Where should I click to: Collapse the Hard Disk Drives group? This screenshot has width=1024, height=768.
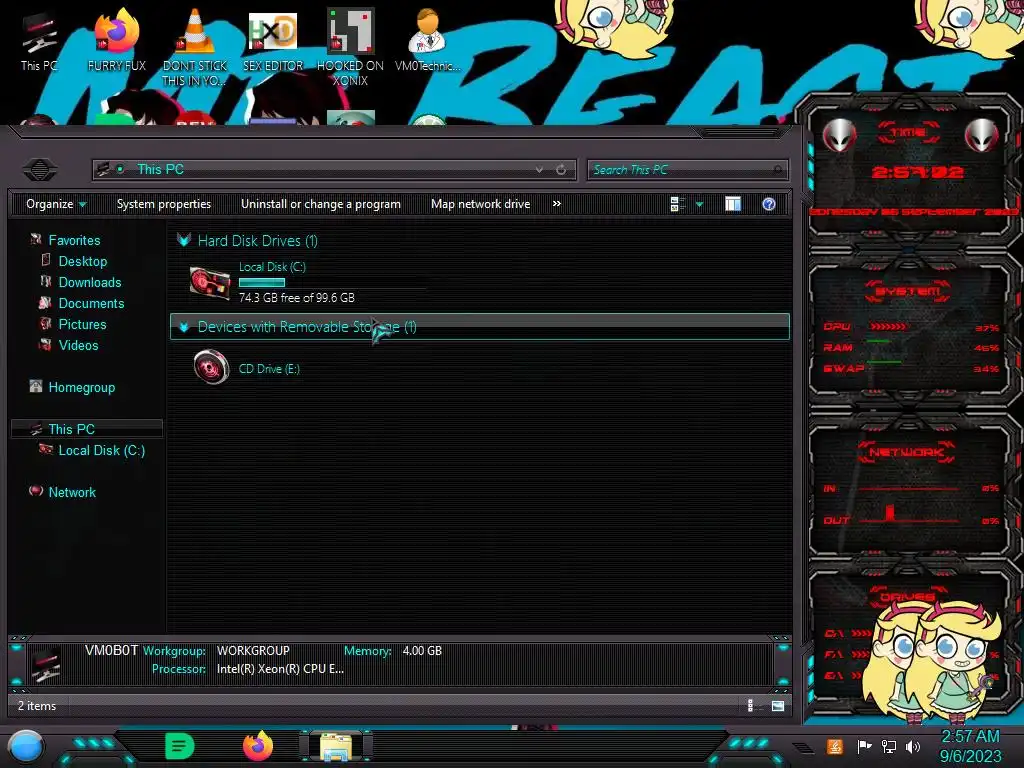click(184, 240)
